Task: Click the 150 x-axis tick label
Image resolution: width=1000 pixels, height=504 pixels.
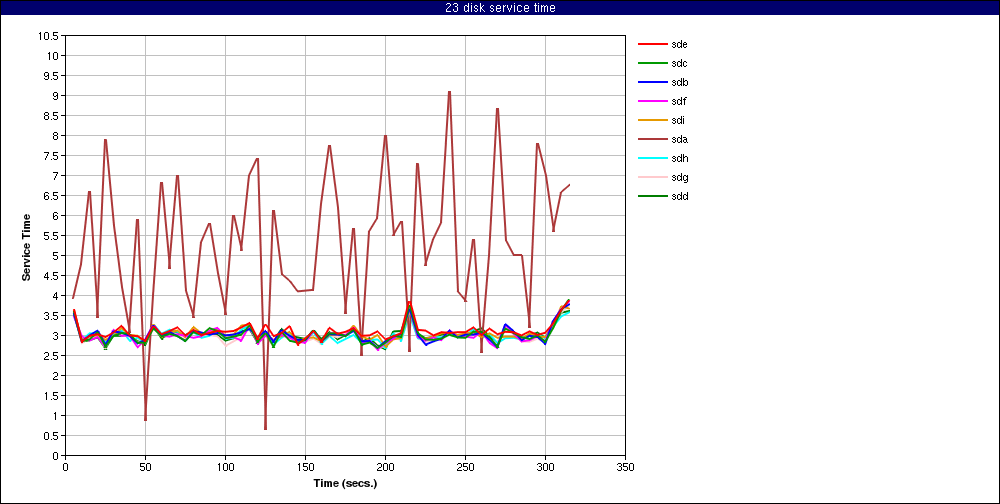Action: [x=305, y=467]
